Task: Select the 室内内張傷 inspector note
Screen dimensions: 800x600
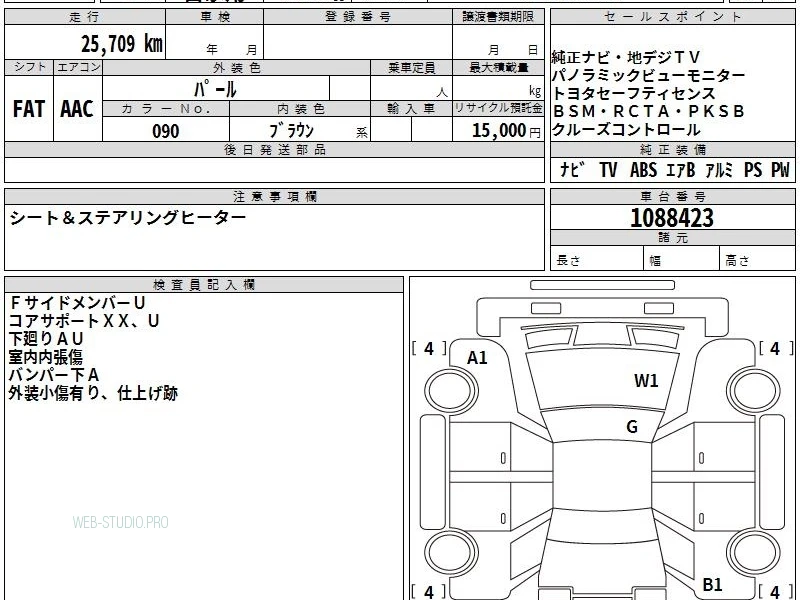Action: point(46,357)
